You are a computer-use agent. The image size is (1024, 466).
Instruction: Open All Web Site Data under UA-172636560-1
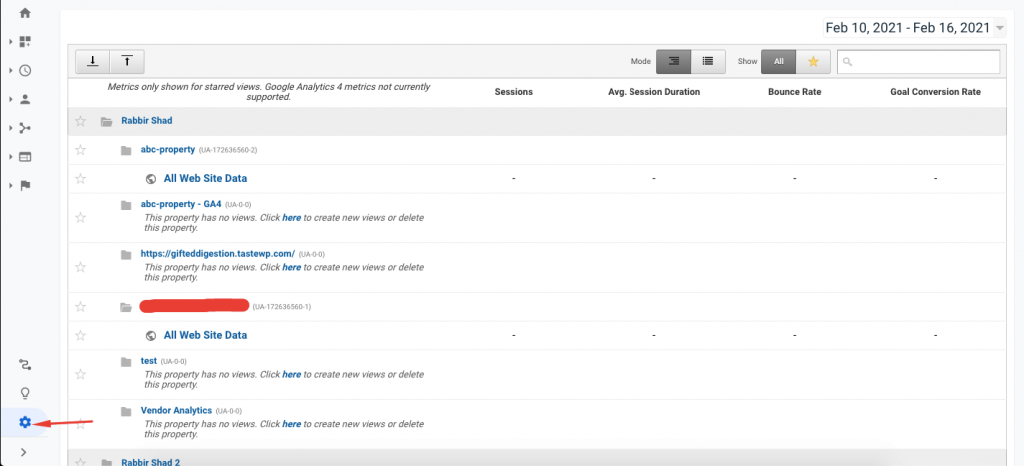(206, 335)
